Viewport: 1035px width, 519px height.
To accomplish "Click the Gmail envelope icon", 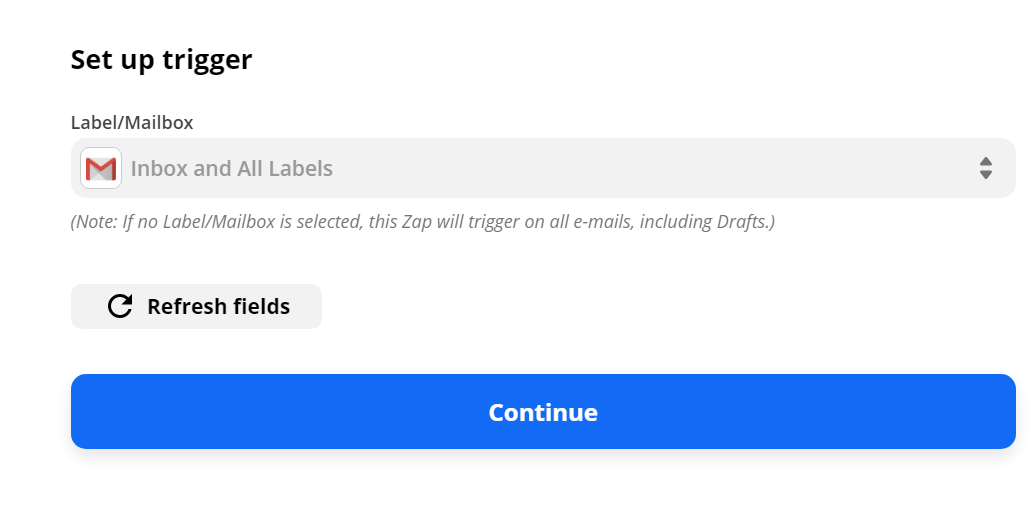I will click(x=101, y=168).
